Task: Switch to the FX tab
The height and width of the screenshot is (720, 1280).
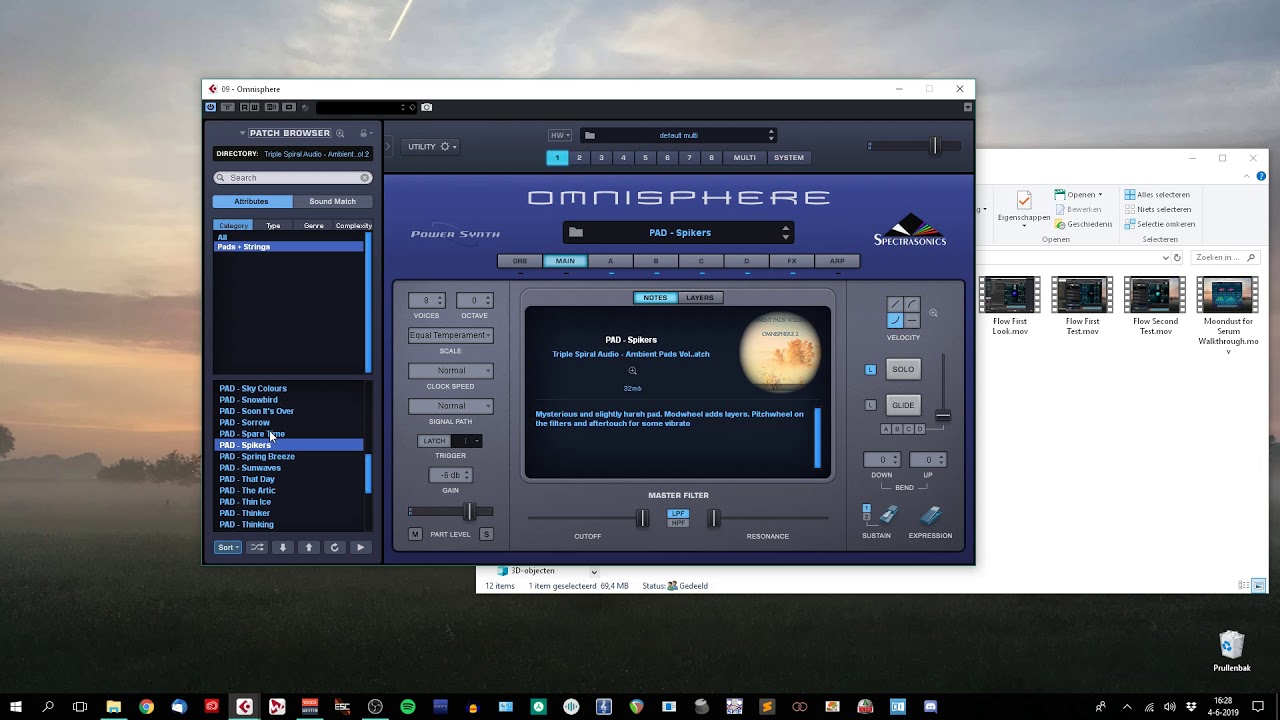Action: coord(792,261)
